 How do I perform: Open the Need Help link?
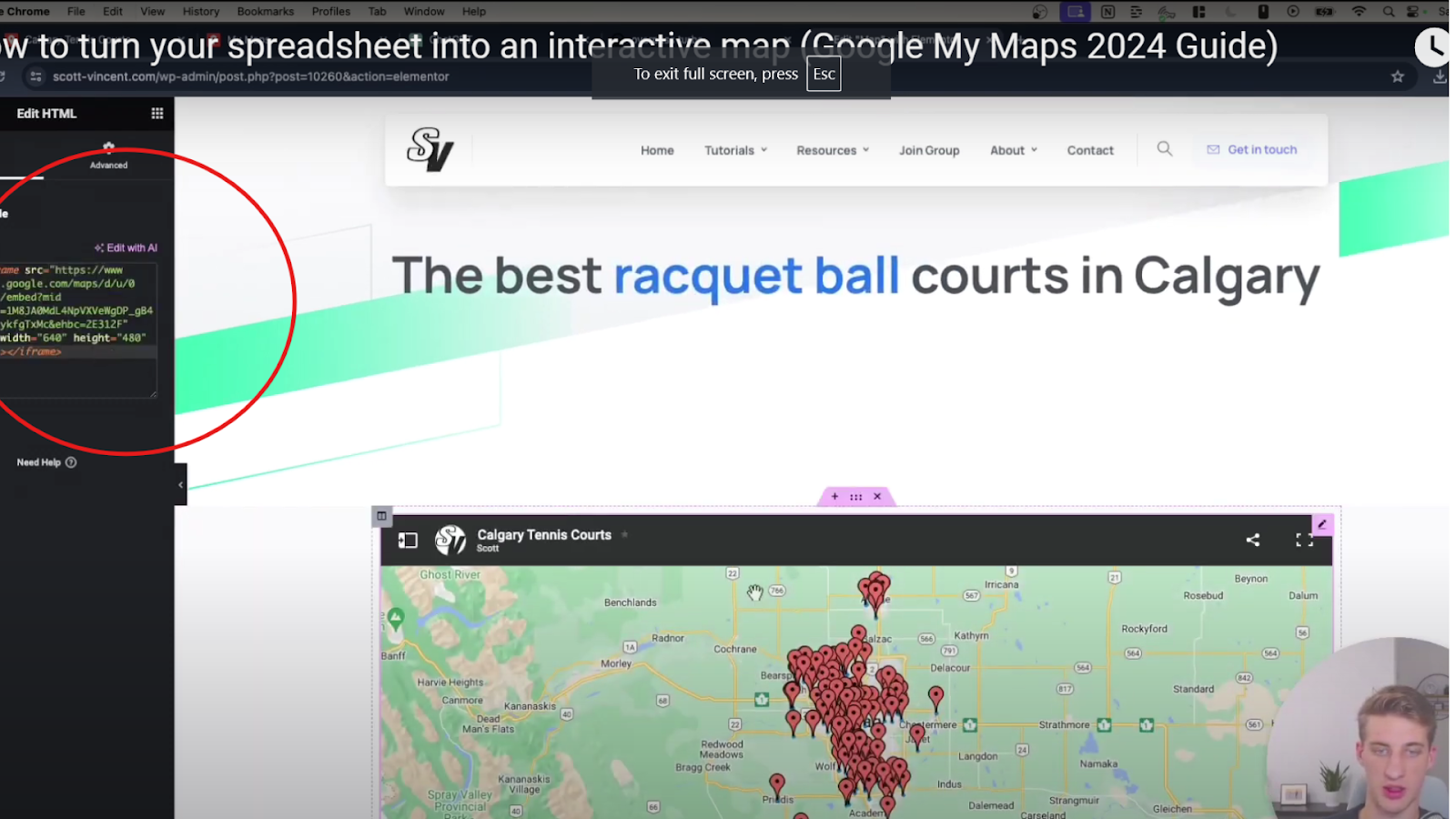point(46,462)
